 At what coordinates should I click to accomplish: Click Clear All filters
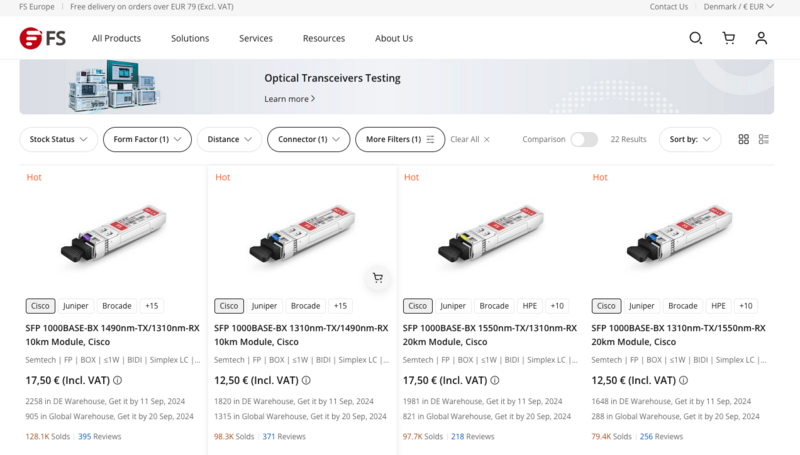pyautogui.click(x=470, y=139)
